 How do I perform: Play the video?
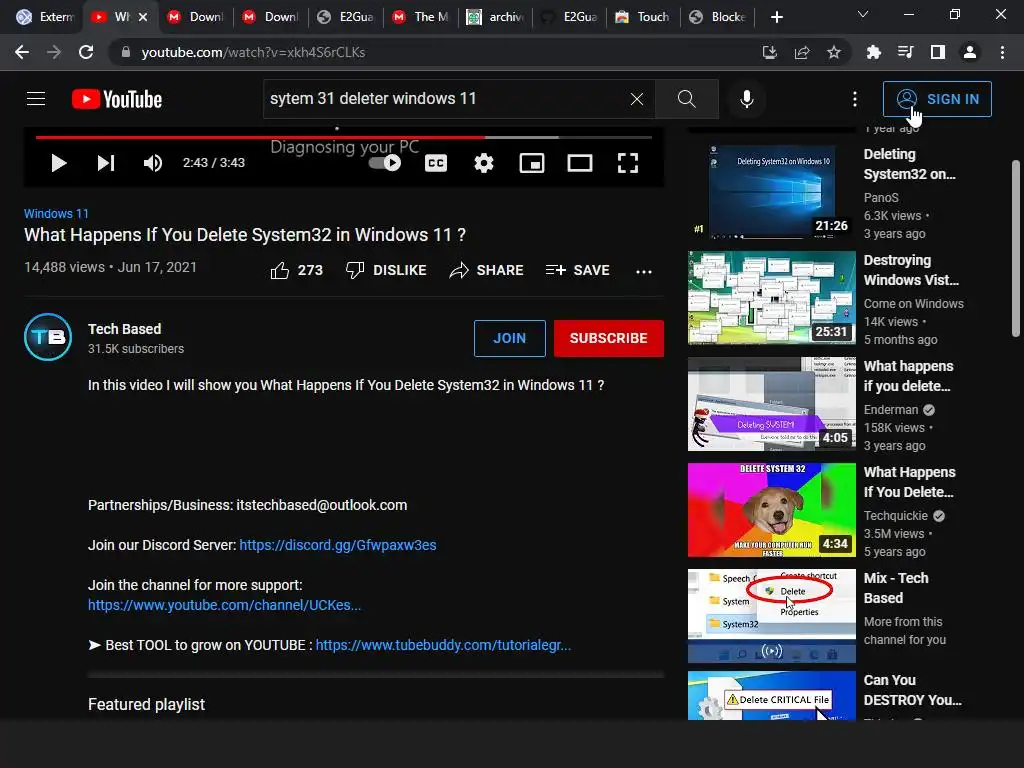58,163
